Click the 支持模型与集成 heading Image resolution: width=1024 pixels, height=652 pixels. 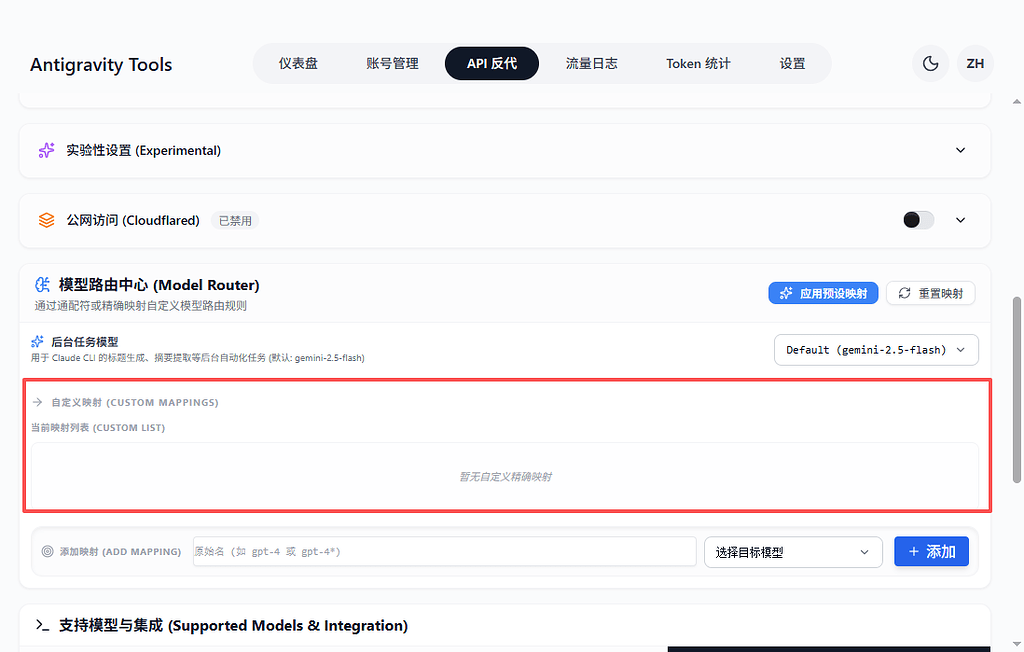click(x=233, y=626)
